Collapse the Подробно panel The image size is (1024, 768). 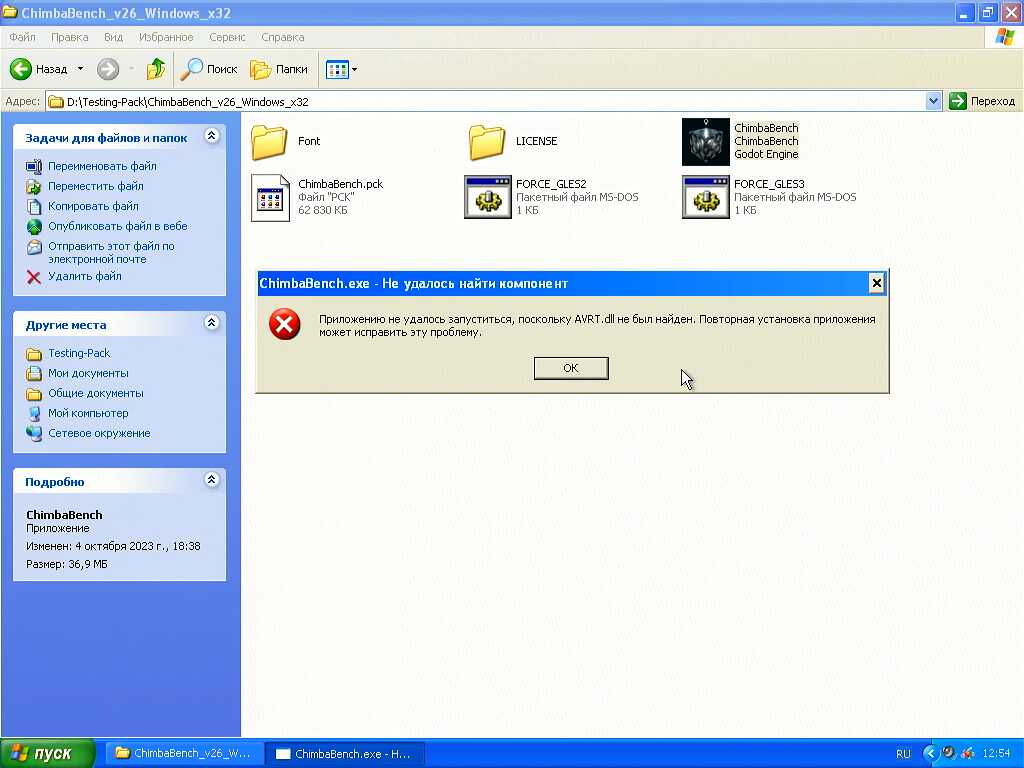[x=212, y=480]
